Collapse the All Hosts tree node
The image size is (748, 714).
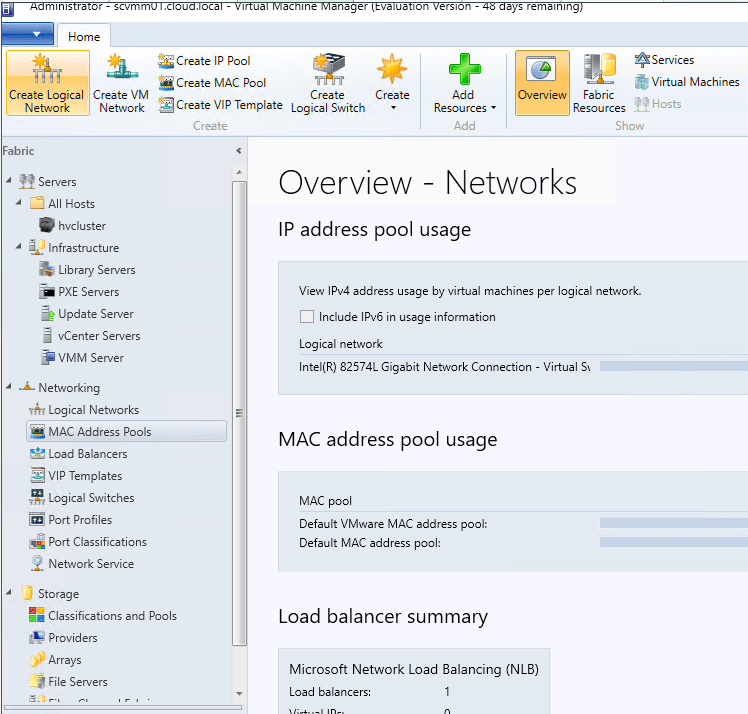19,202
